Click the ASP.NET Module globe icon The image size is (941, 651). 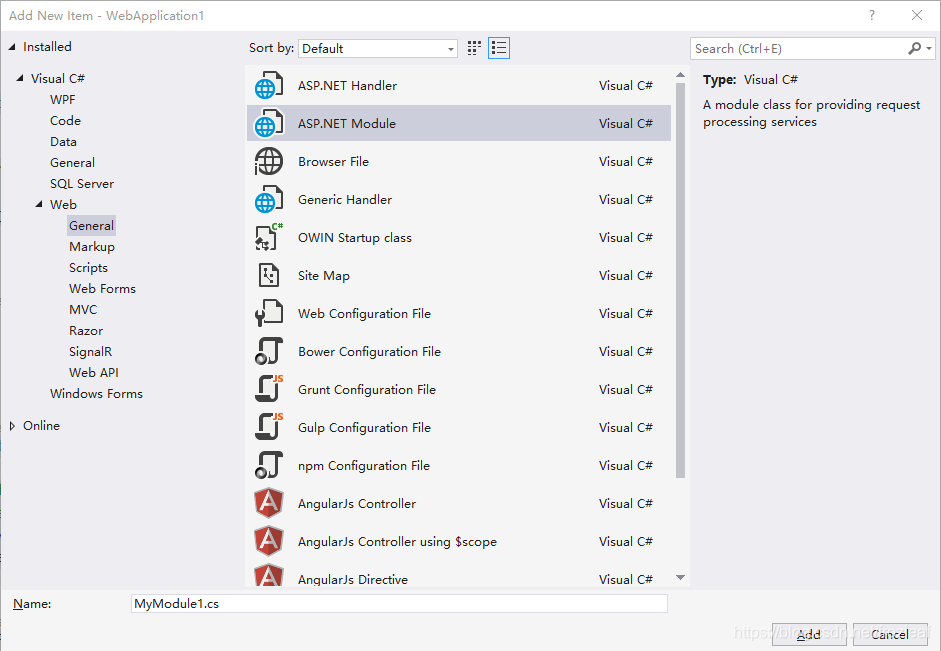point(268,124)
